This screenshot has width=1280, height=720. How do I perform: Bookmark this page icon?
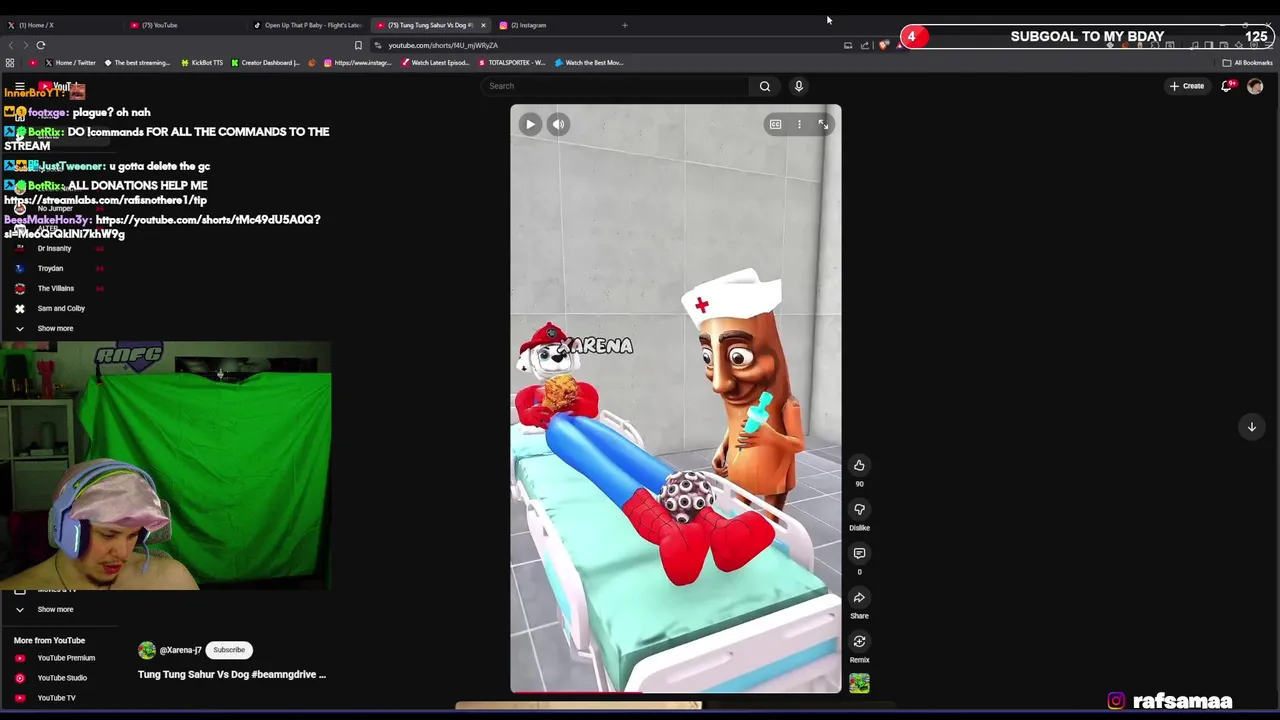pyautogui.click(x=358, y=45)
